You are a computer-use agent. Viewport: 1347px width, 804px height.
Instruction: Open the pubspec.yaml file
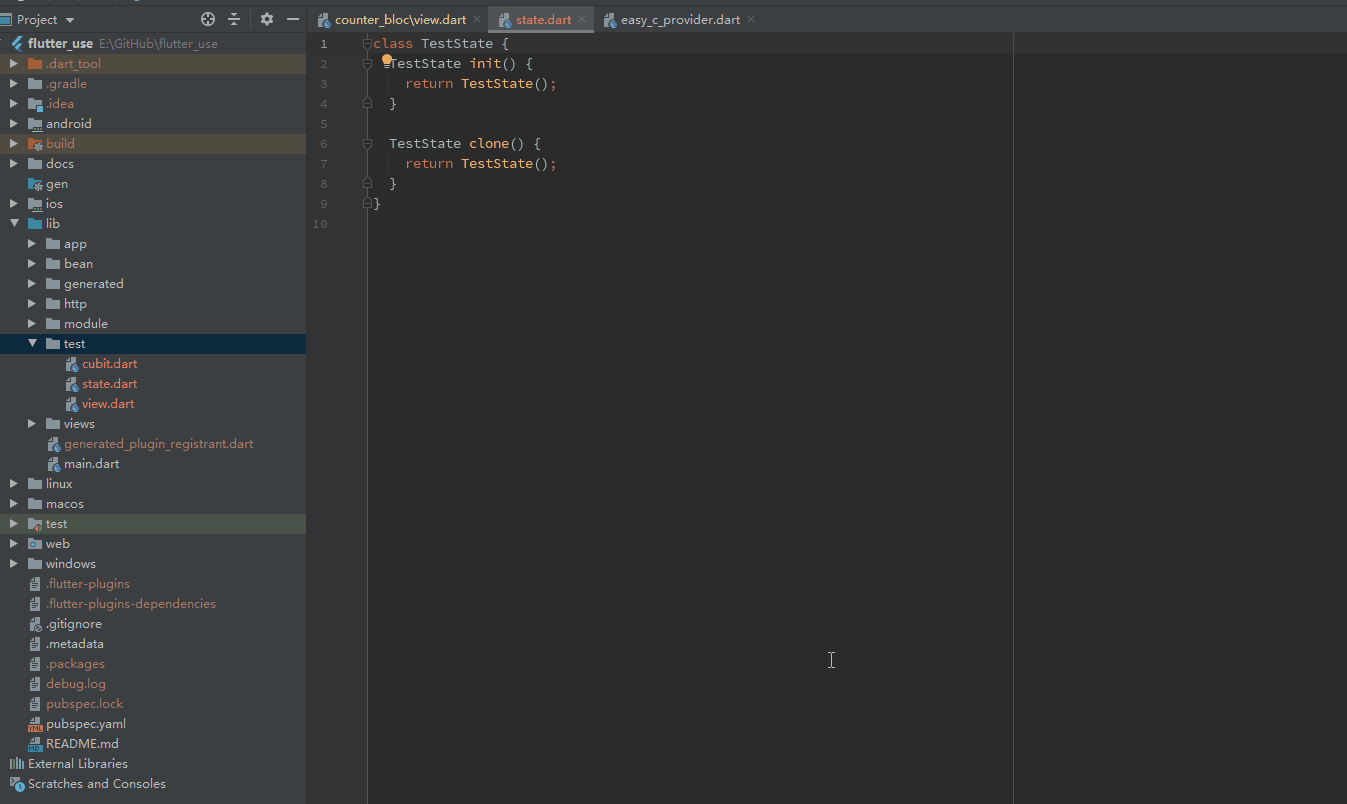tap(85, 724)
